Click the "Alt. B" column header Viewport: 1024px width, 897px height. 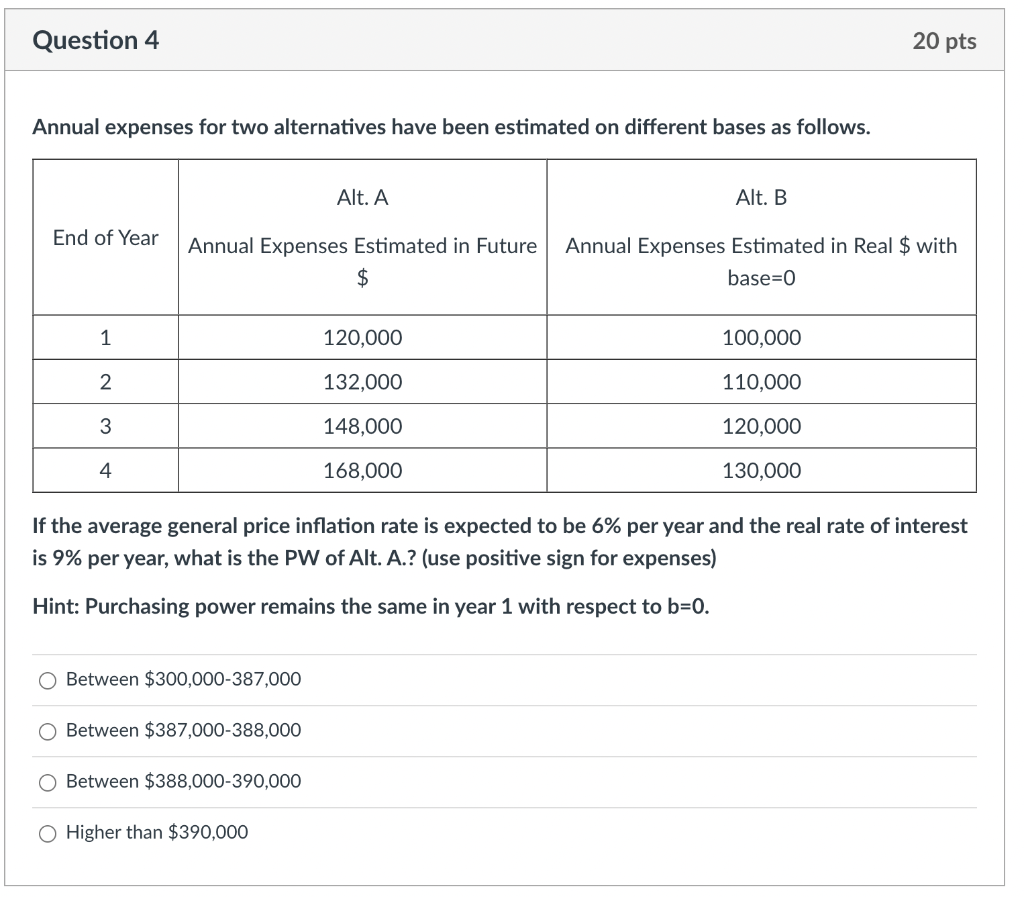point(761,197)
